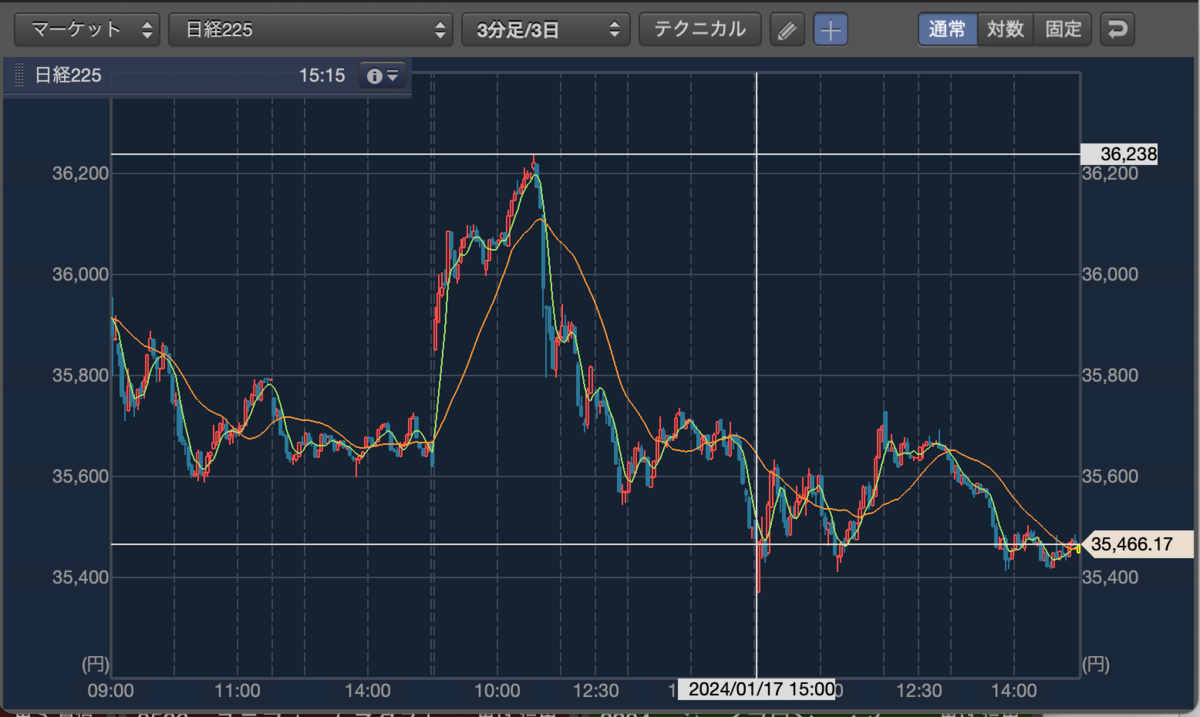Click the upper horizontal high-price line

(596, 154)
